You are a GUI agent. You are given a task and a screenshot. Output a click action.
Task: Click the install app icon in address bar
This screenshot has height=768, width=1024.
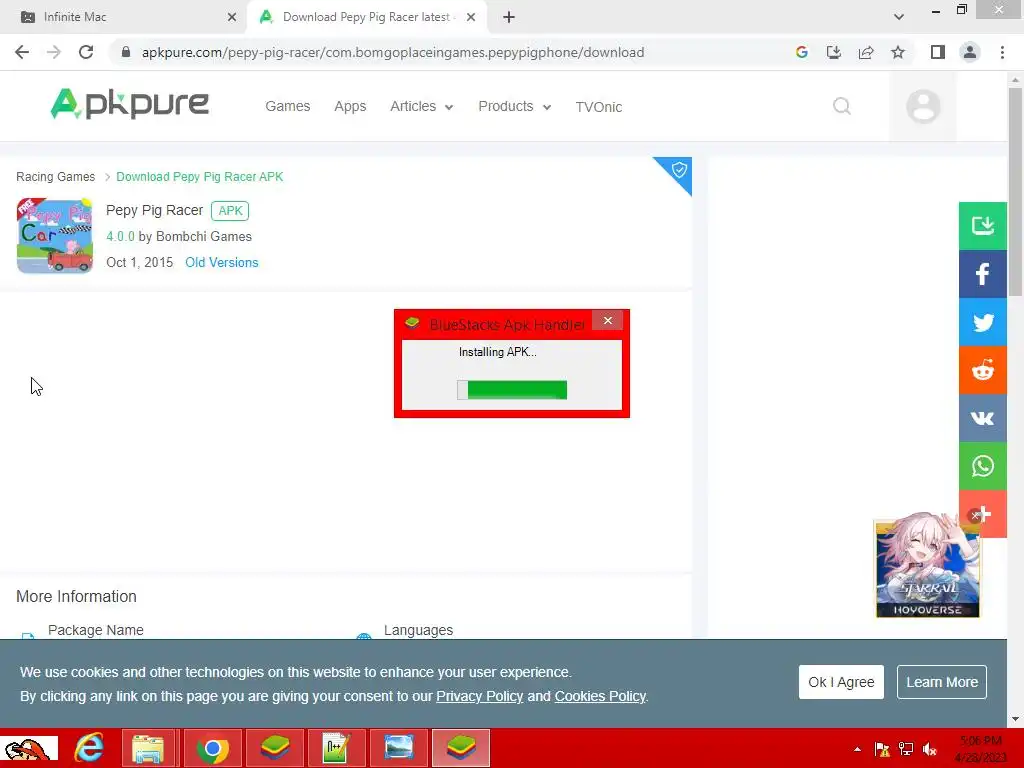(833, 52)
